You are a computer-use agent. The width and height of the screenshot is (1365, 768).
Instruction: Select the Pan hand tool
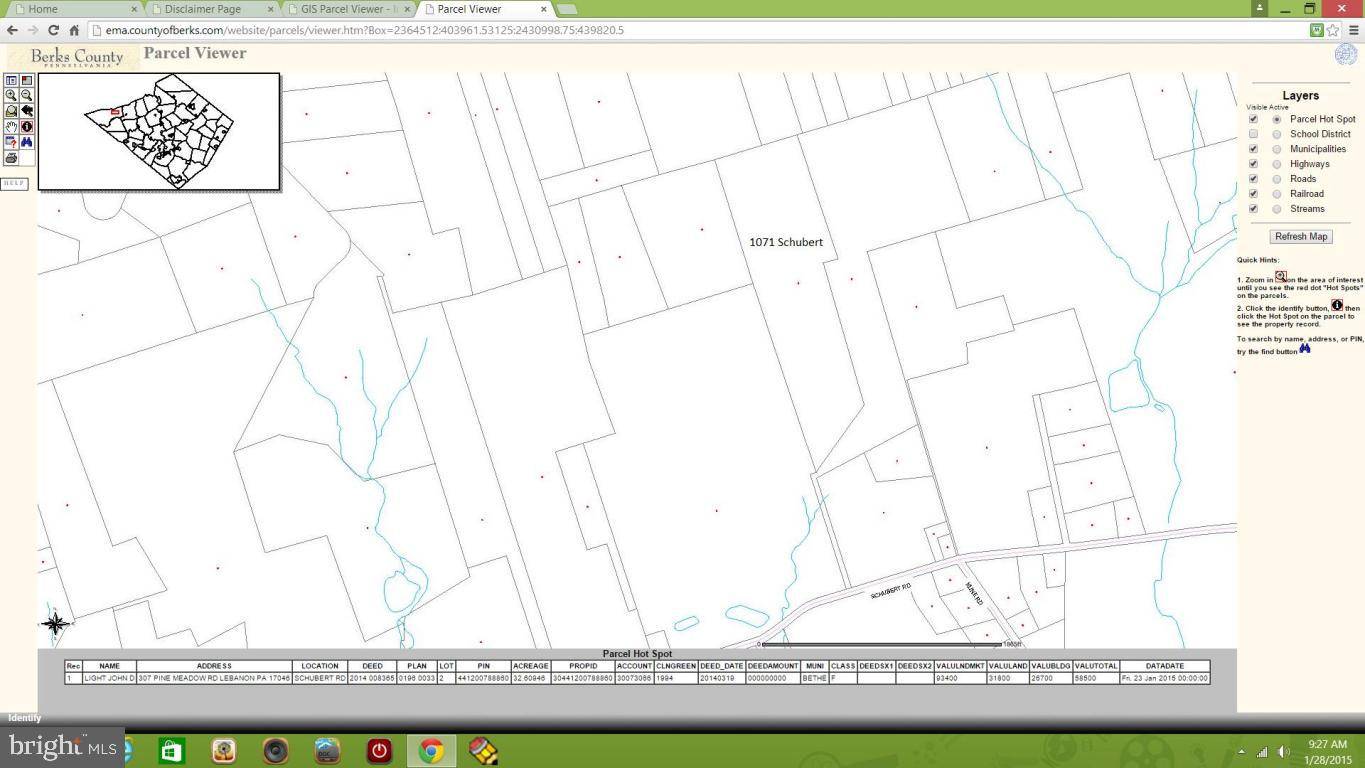11,127
